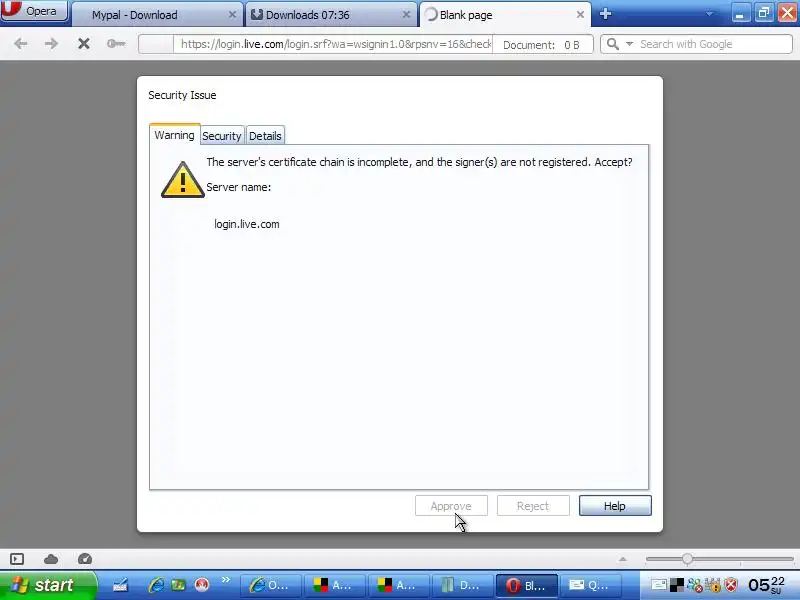Image resolution: width=800 pixels, height=600 pixels.
Task: Go back with the back arrow
Action: coord(20,44)
